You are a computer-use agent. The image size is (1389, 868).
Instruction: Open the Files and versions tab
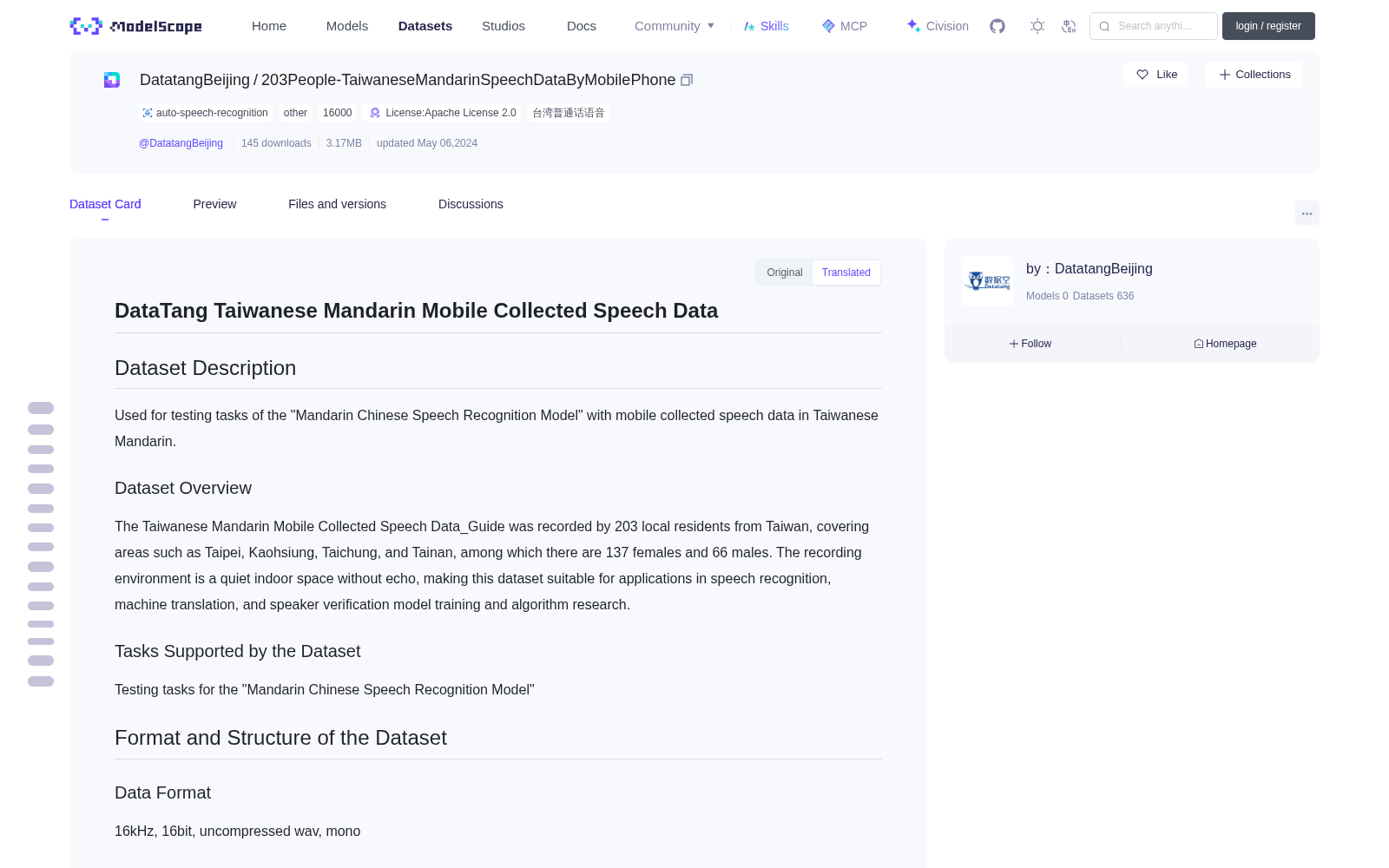point(337,204)
